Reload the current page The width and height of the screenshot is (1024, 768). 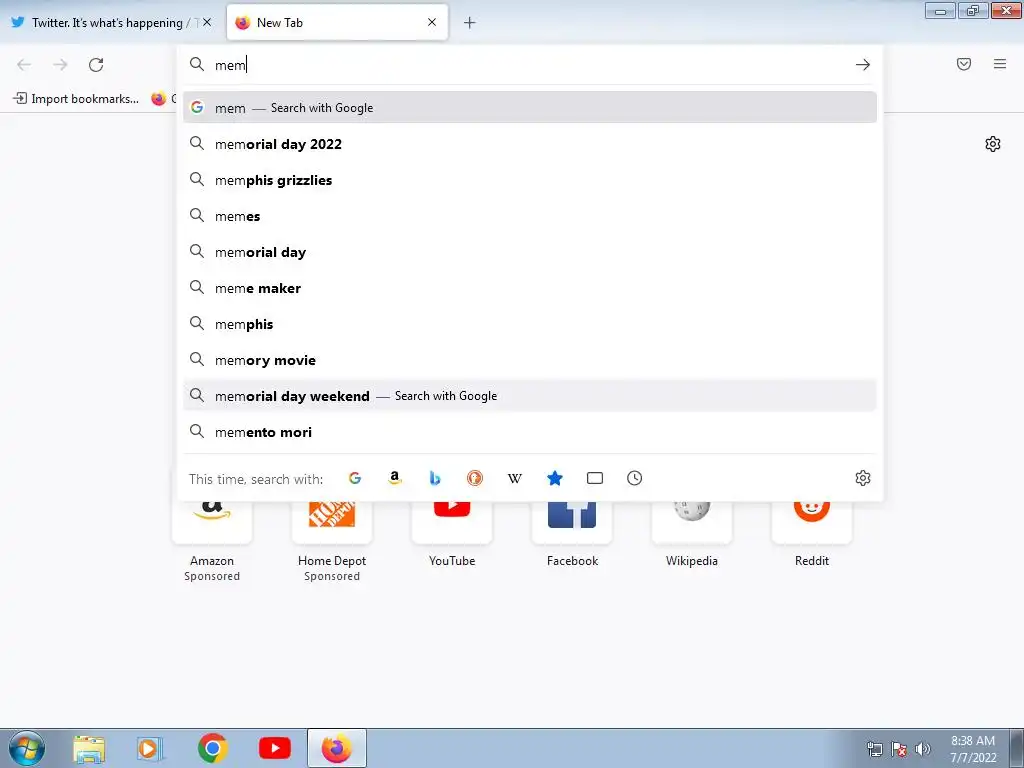point(96,65)
